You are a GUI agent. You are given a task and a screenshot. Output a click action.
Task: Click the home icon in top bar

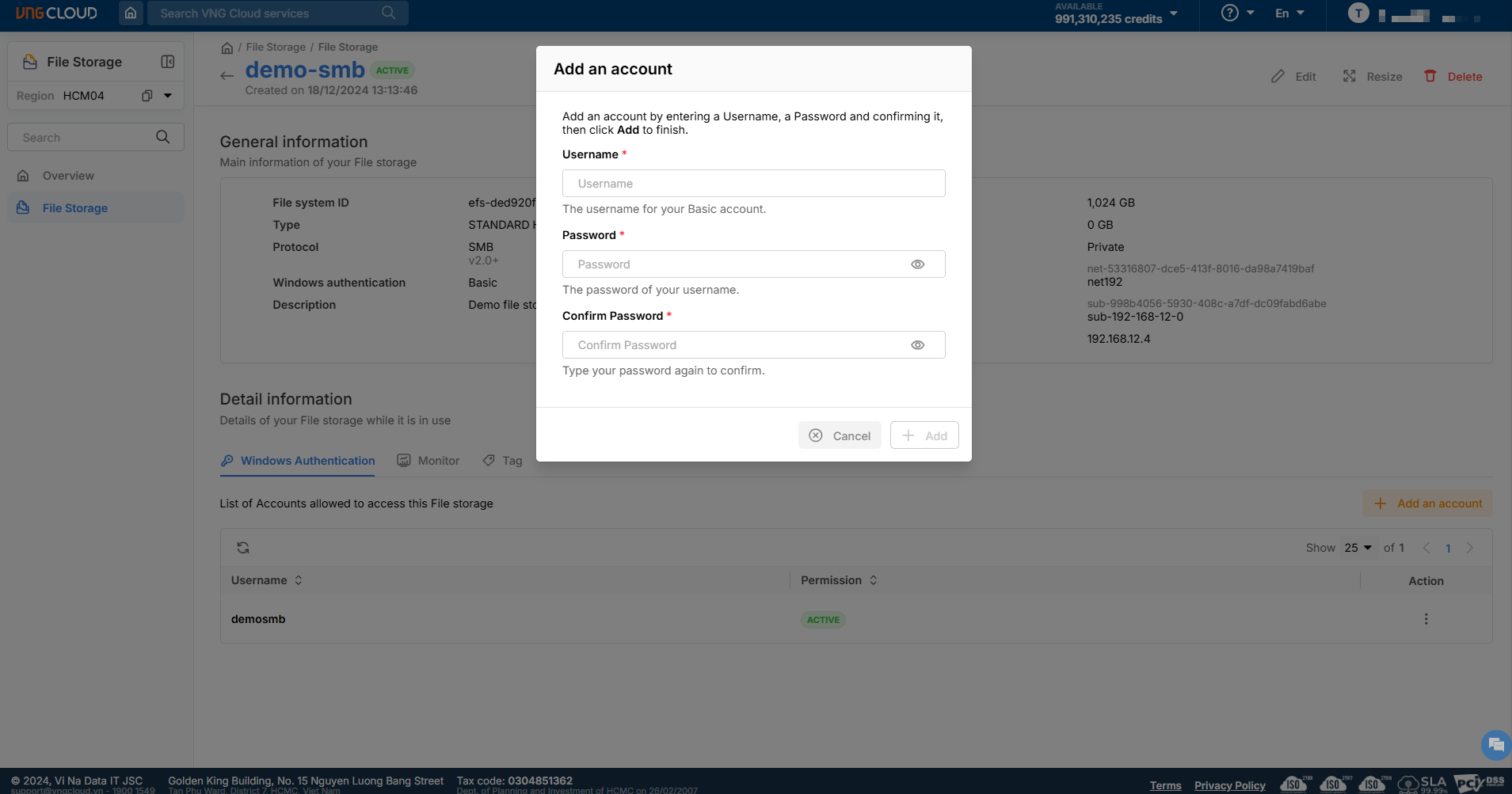pyautogui.click(x=131, y=13)
